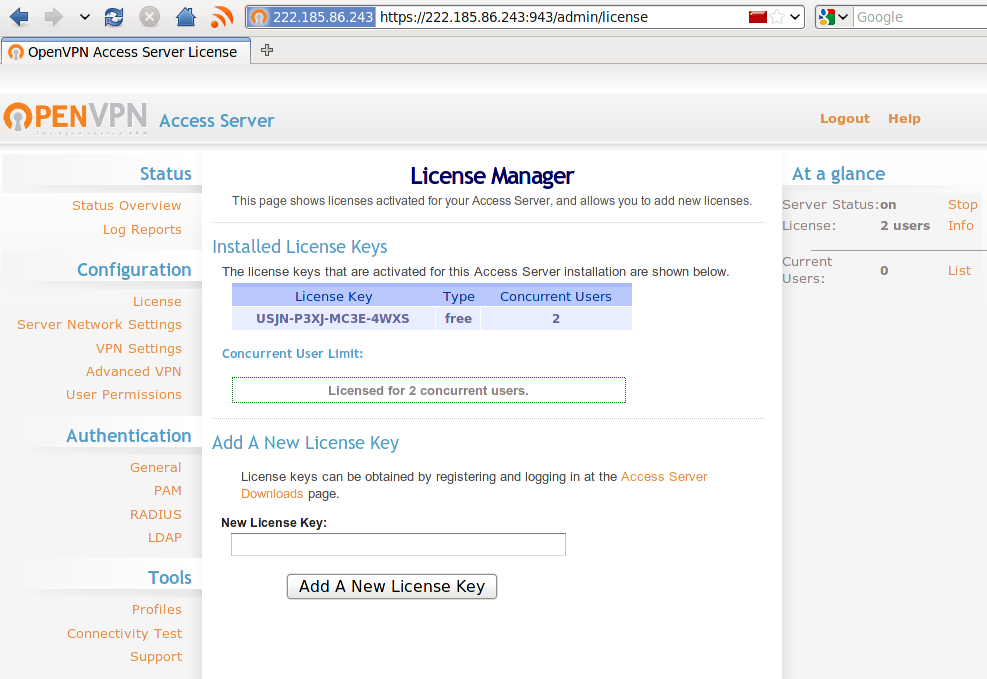
Task: Click the browser forward arrow
Action: tap(54, 17)
